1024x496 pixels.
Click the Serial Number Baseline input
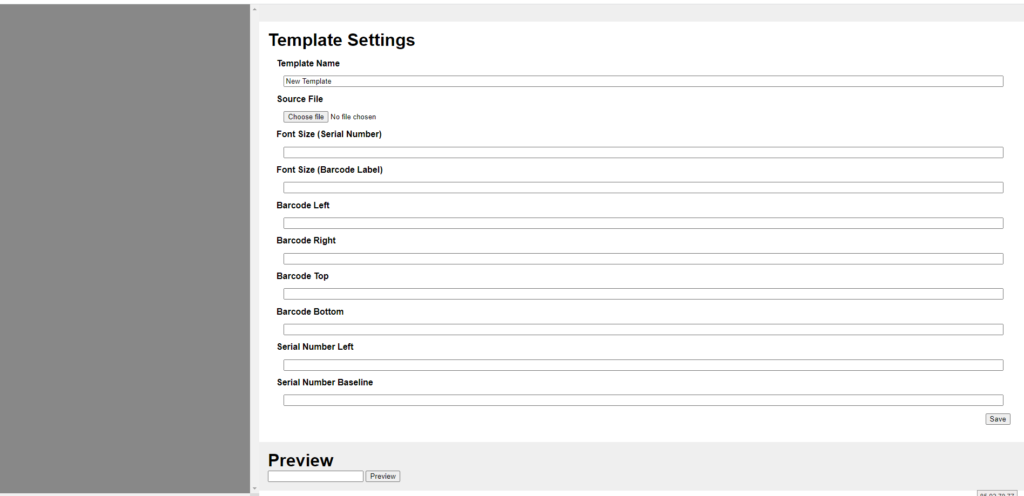[x=642, y=400]
